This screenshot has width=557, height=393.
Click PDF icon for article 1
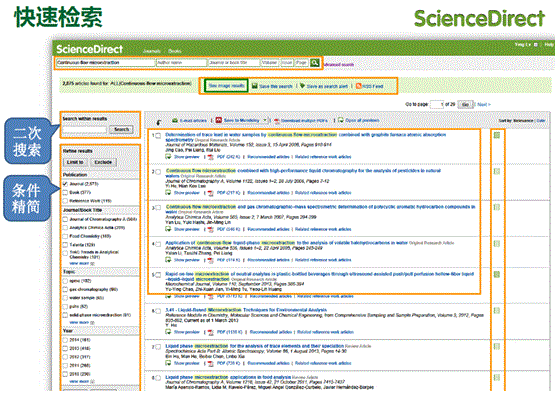[211, 157]
